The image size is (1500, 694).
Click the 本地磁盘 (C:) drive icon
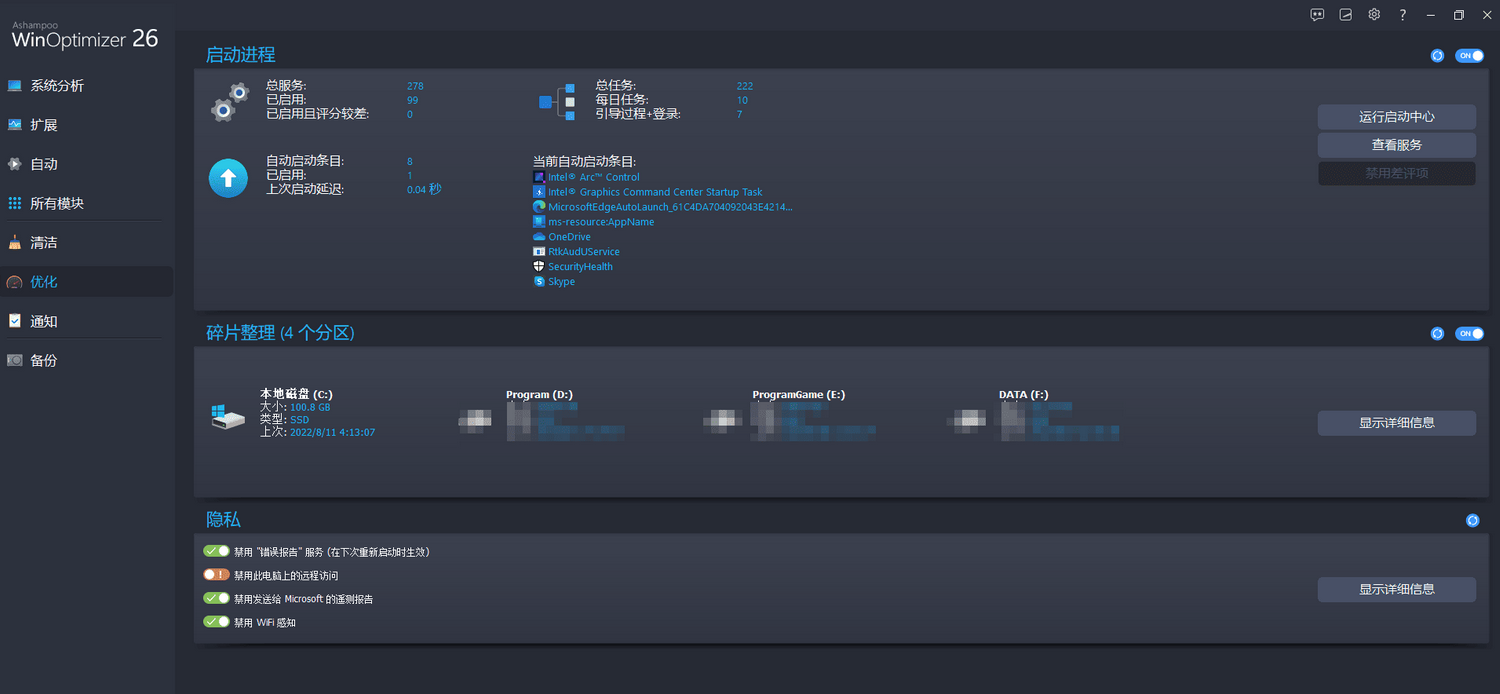pos(228,416)
